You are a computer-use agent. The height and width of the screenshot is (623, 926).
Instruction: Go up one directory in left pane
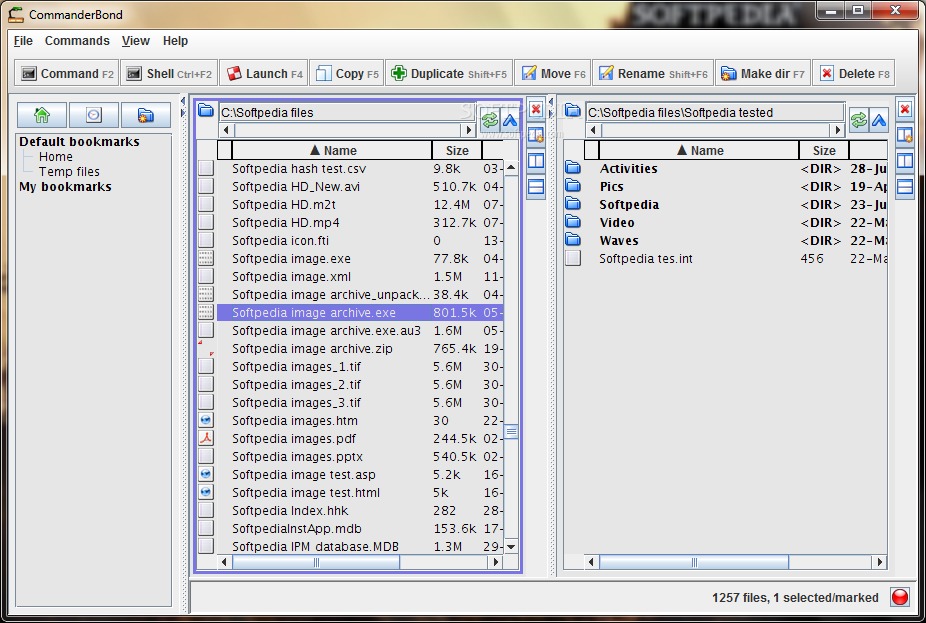click(x=510, y=121)
